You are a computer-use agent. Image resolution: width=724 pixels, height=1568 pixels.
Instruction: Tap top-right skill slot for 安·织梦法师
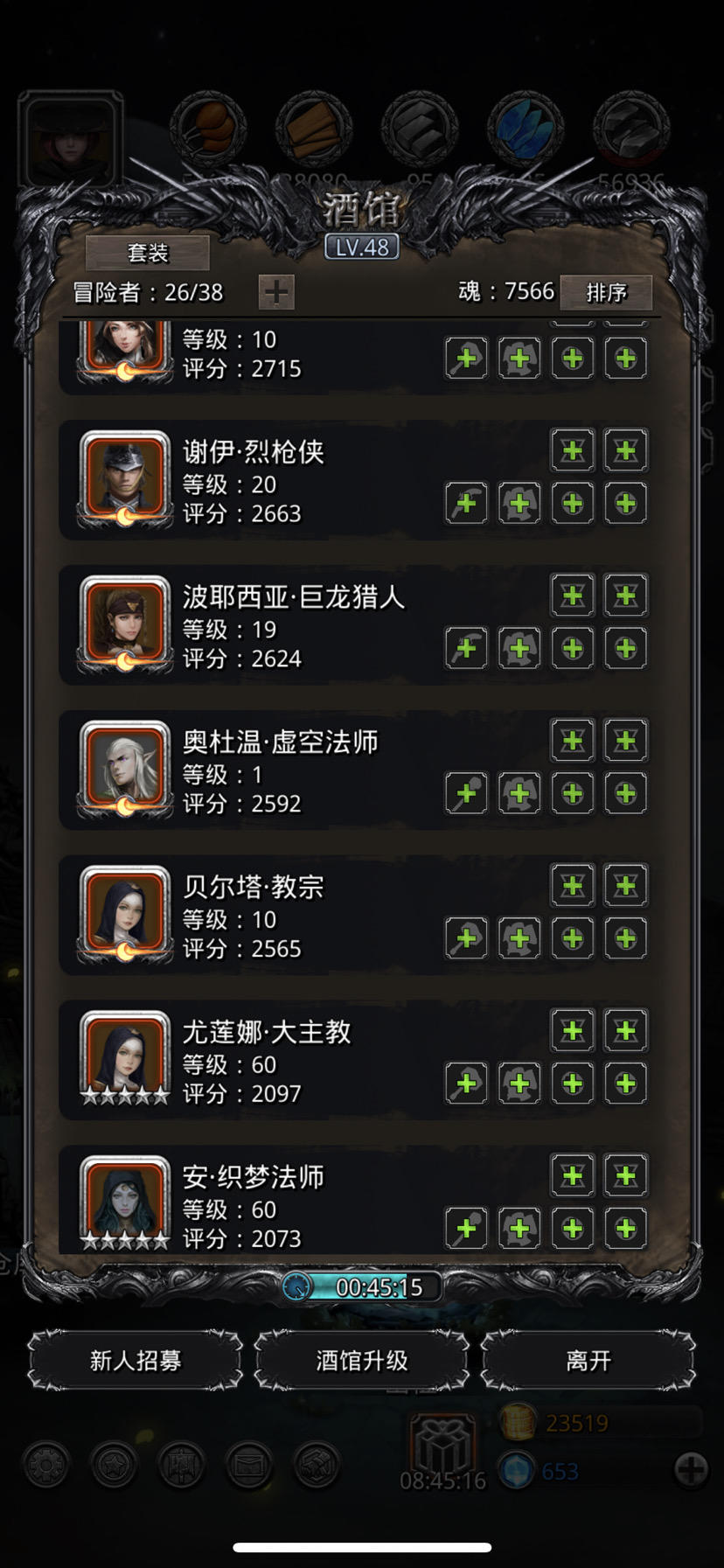[626, 1176]
